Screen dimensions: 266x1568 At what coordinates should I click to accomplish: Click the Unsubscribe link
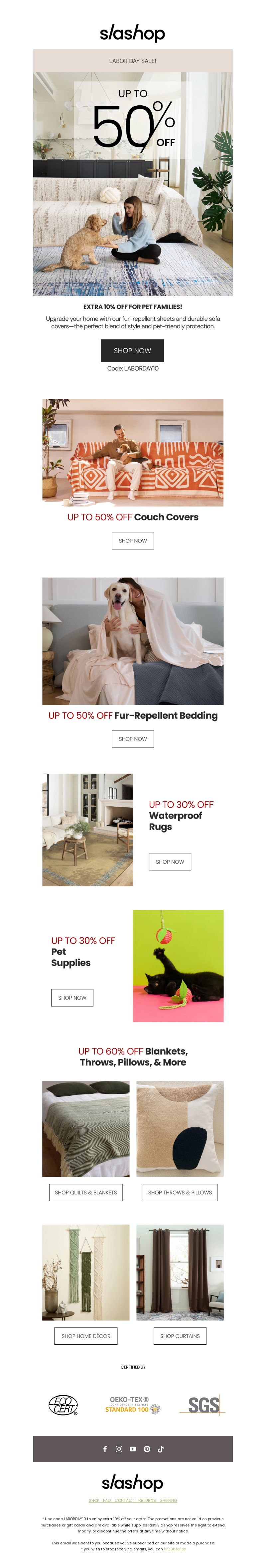tap(175, 1549)
